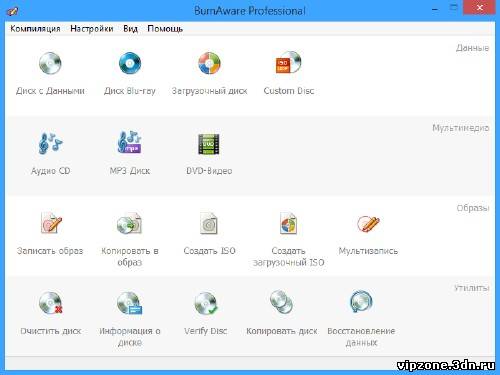Open the Настройки menu

tap(92, 29)
